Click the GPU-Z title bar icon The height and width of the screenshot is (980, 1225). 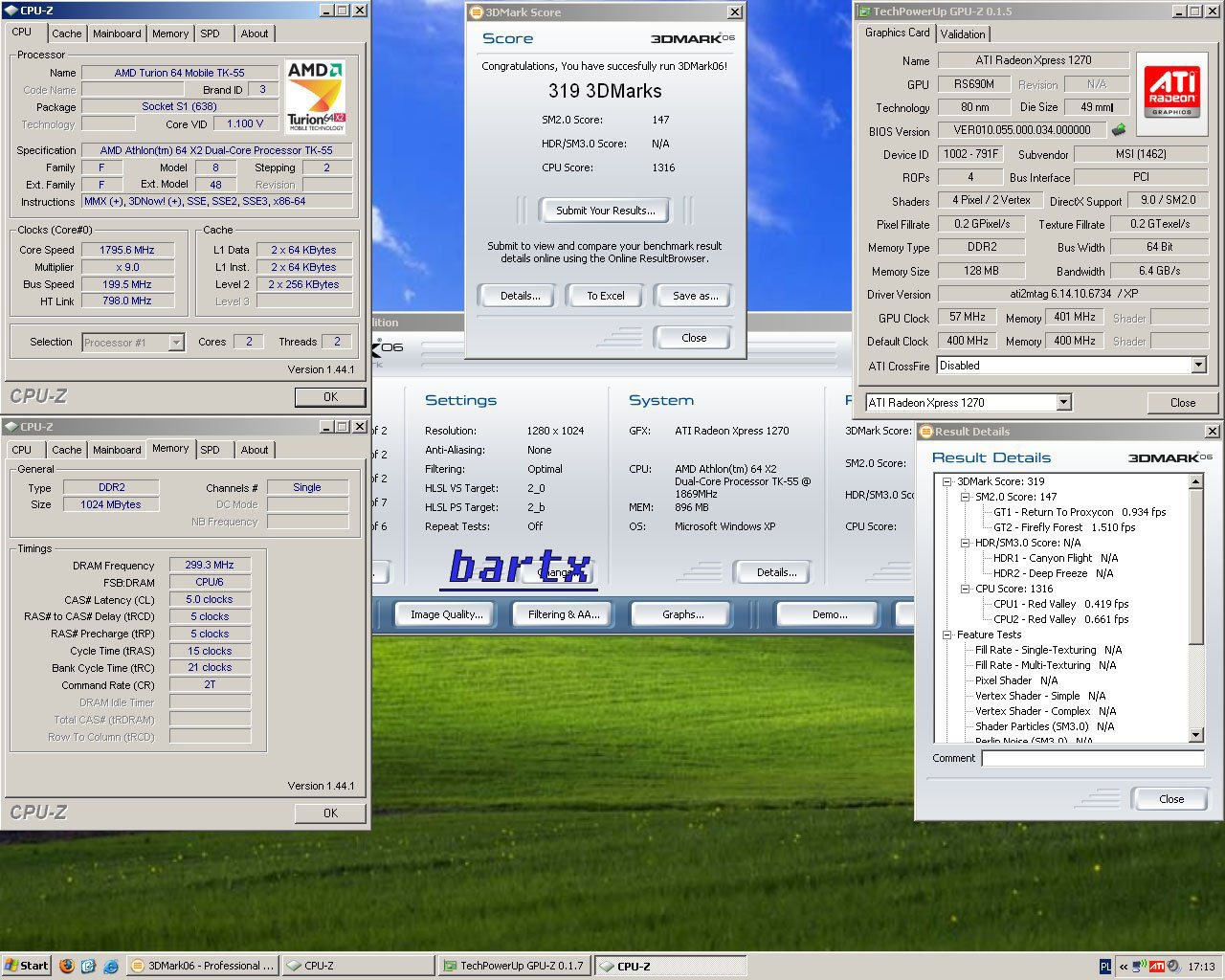point(863,11)
